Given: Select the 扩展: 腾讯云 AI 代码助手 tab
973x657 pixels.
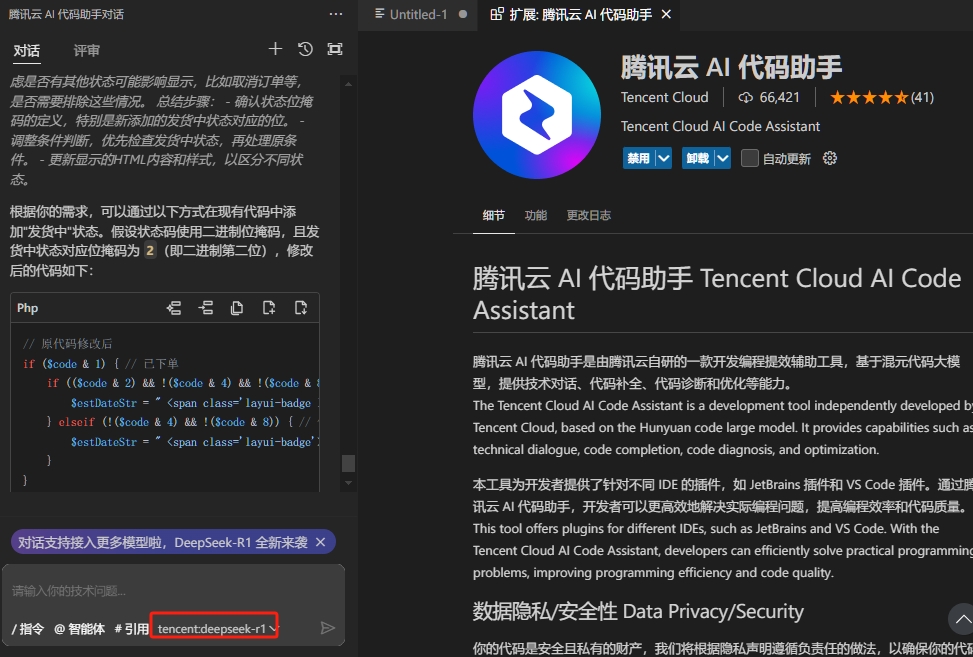Looking at the screenshot, I should 579,14.
